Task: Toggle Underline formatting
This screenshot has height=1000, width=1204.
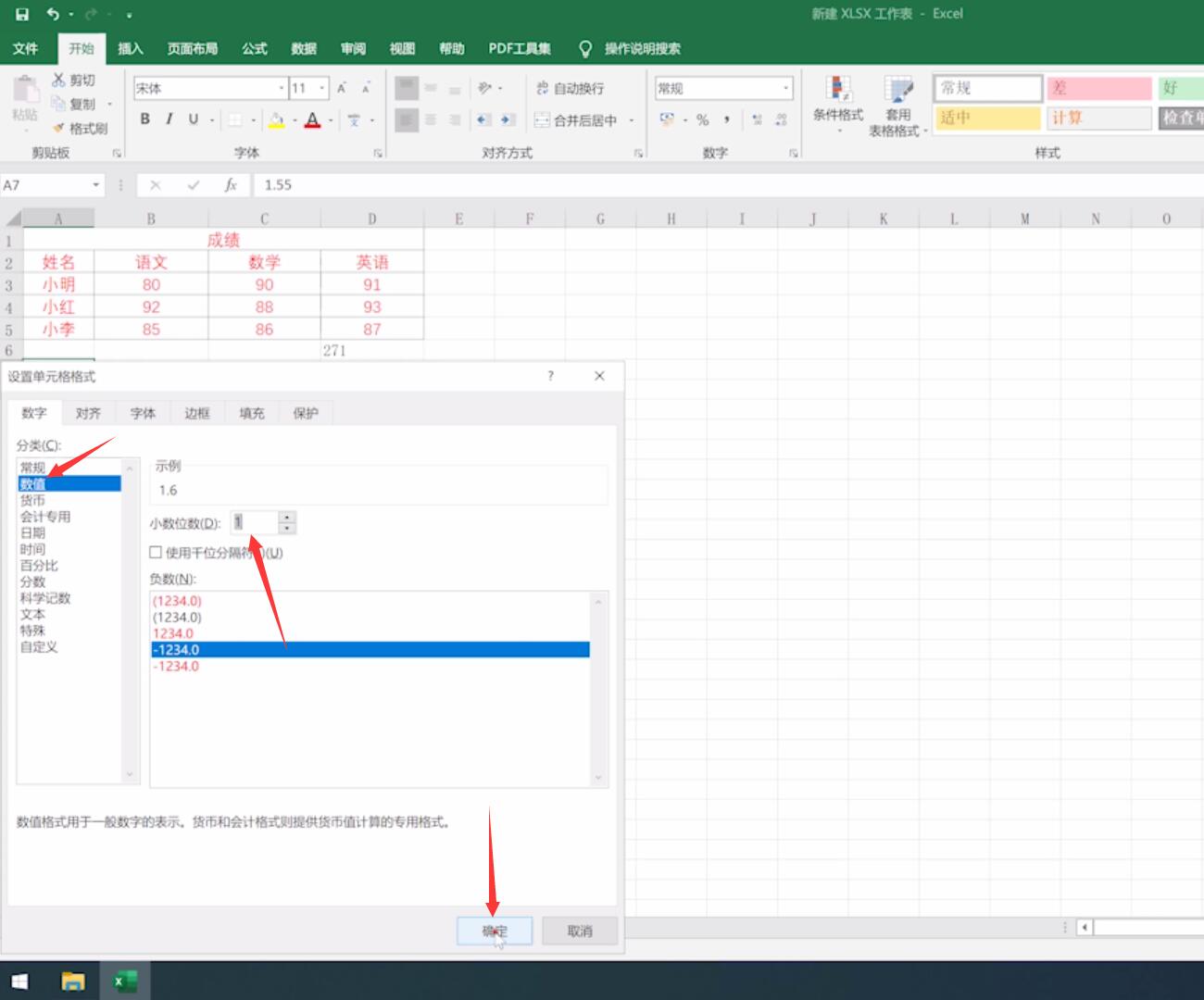Action: [193, 119]
